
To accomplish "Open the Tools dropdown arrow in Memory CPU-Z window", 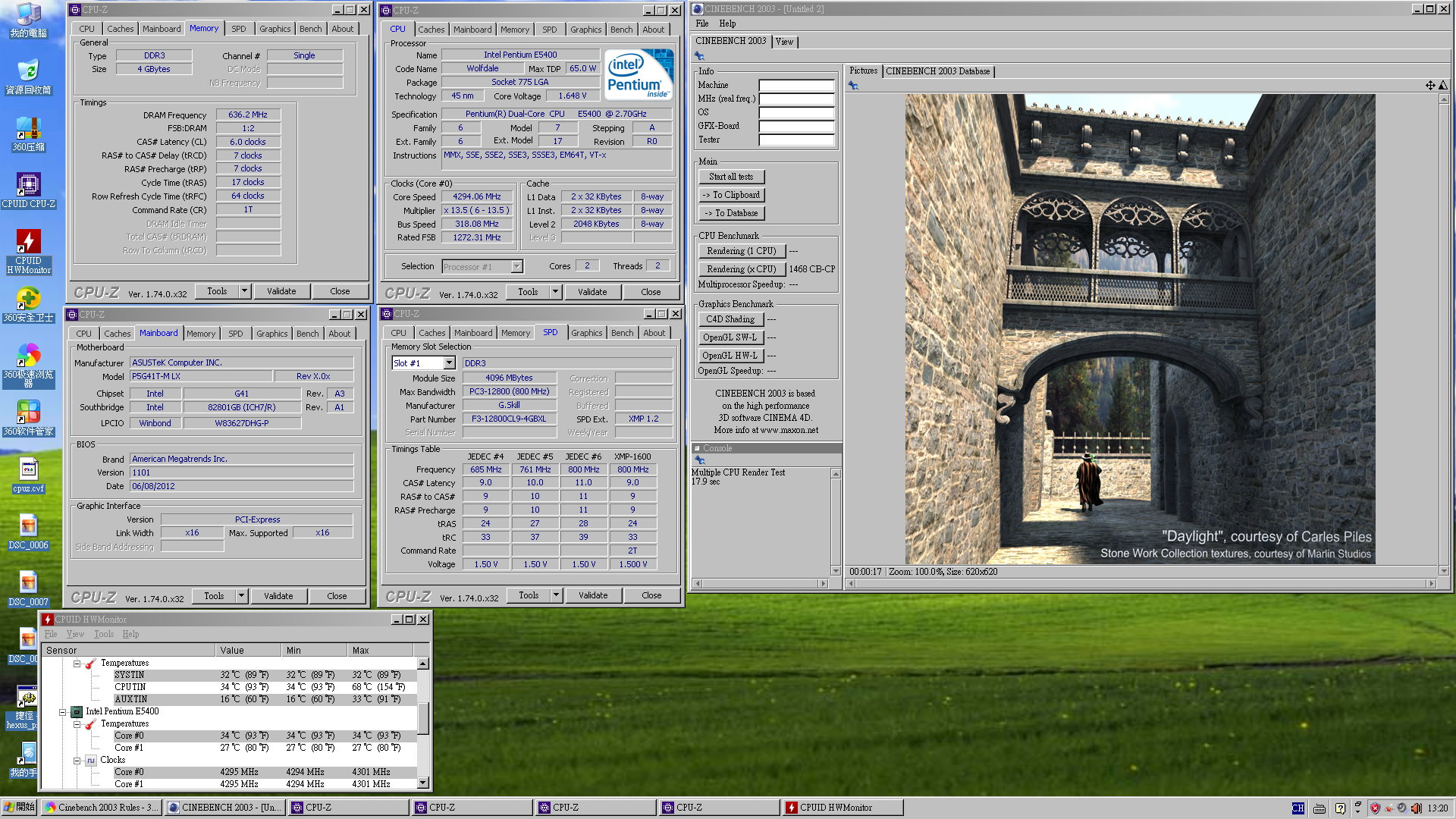I will [244, 291].
